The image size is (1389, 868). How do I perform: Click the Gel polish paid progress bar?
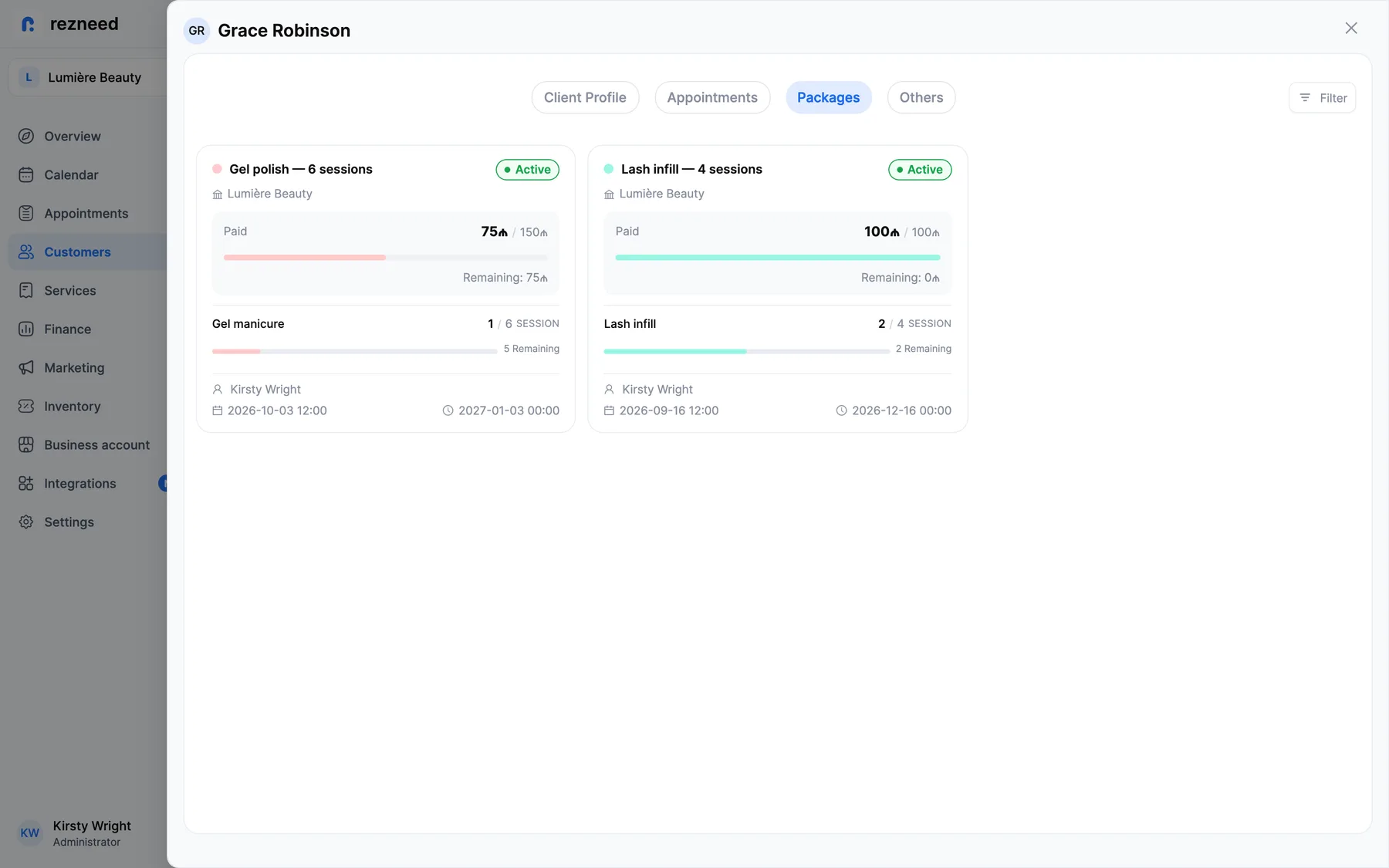386,258
